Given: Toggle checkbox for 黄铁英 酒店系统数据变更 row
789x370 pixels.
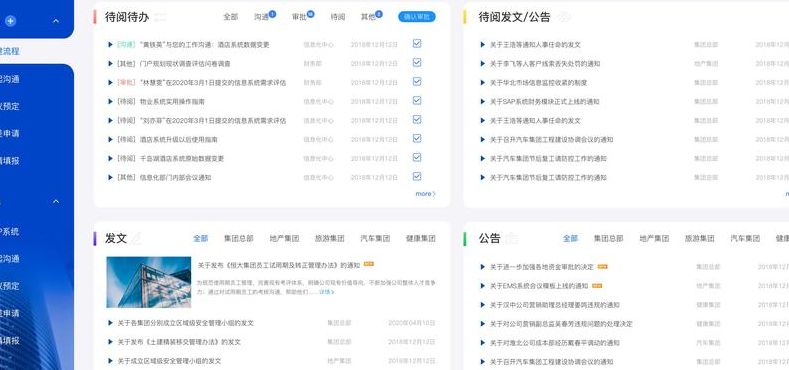Looking at the screenshot, I should (x=417, y=43).
